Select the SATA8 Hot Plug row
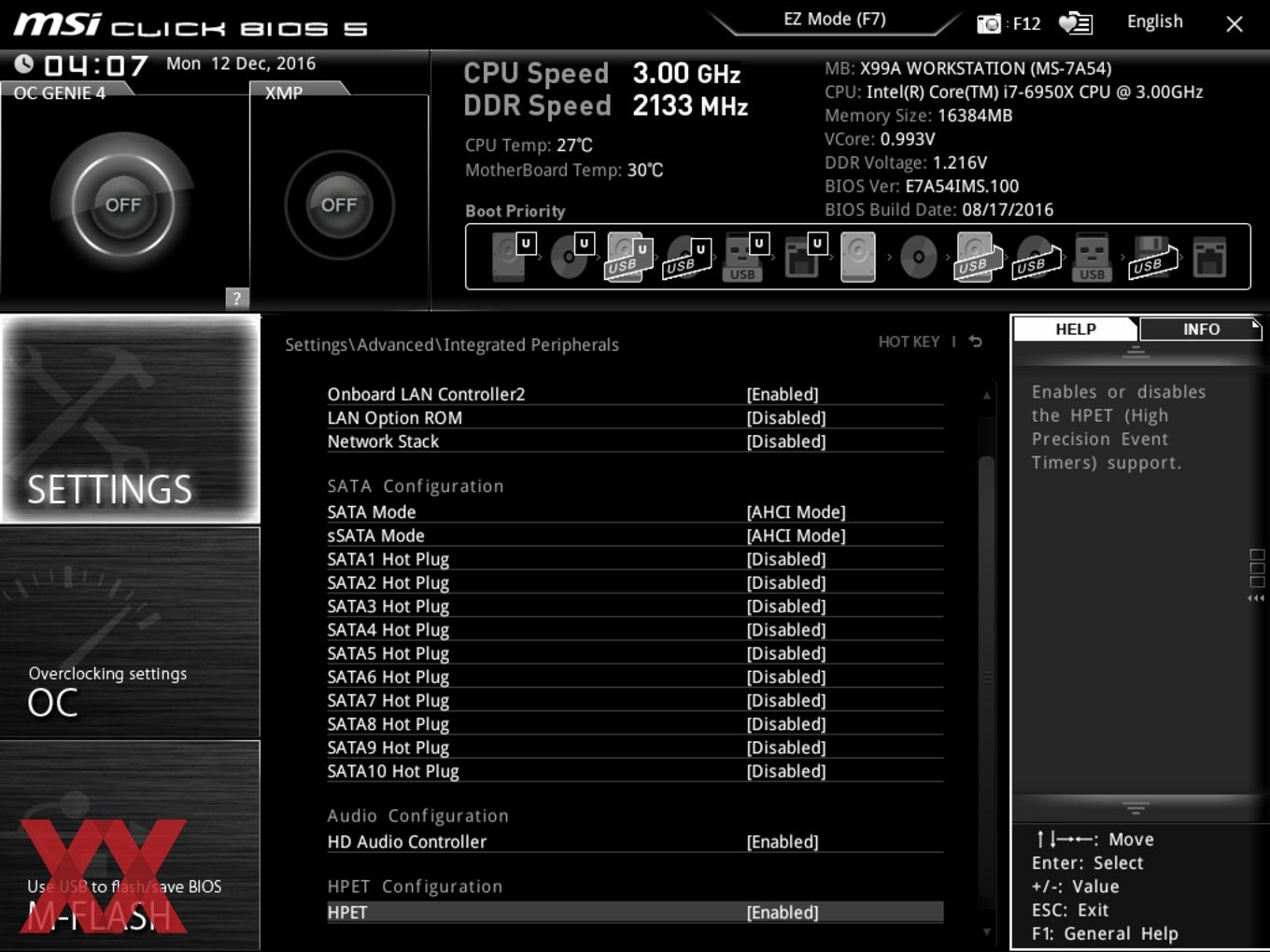1270x952 pixels. (x=635, y=724)
